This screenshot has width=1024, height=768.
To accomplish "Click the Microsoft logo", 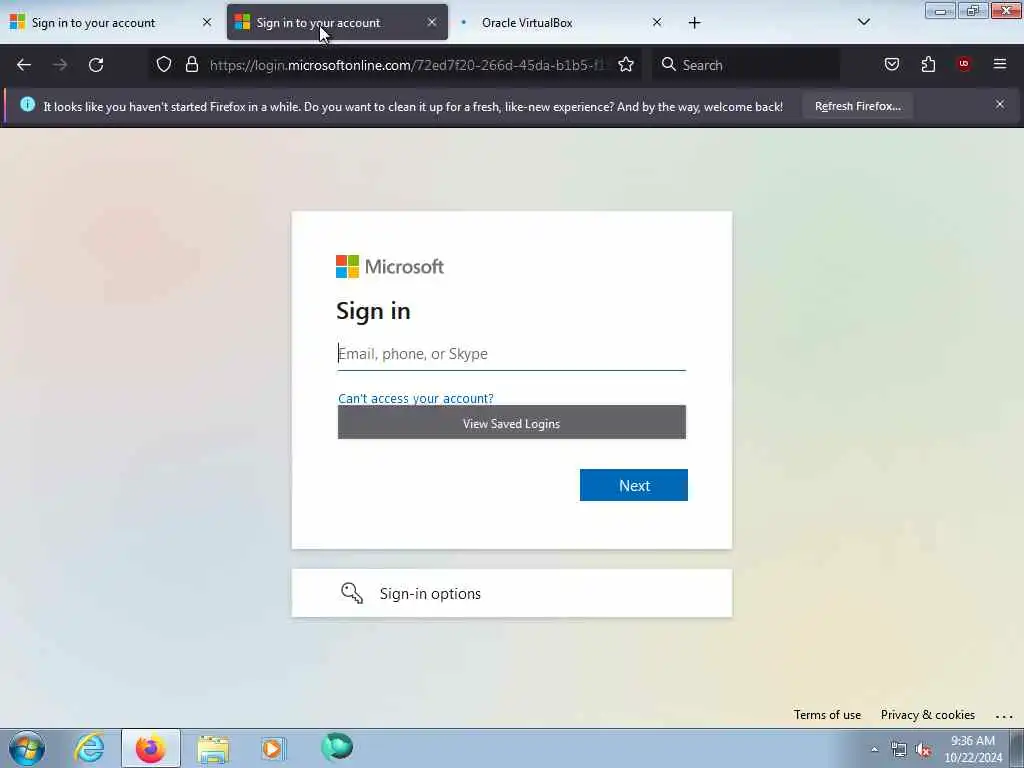I will pyautogui.click(x=390, y=266).
